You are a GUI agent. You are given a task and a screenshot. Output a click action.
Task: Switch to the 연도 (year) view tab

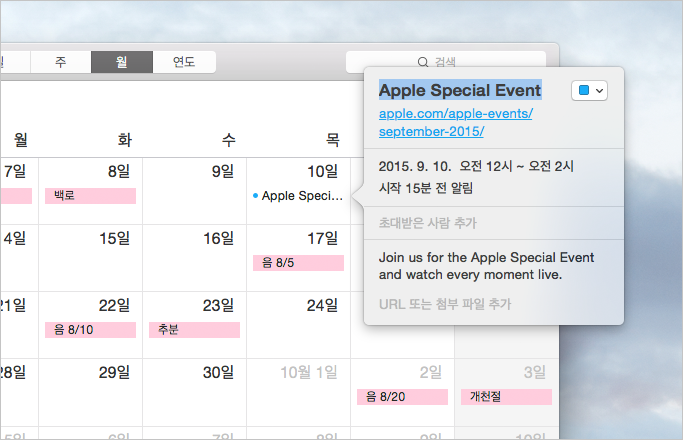184,62
